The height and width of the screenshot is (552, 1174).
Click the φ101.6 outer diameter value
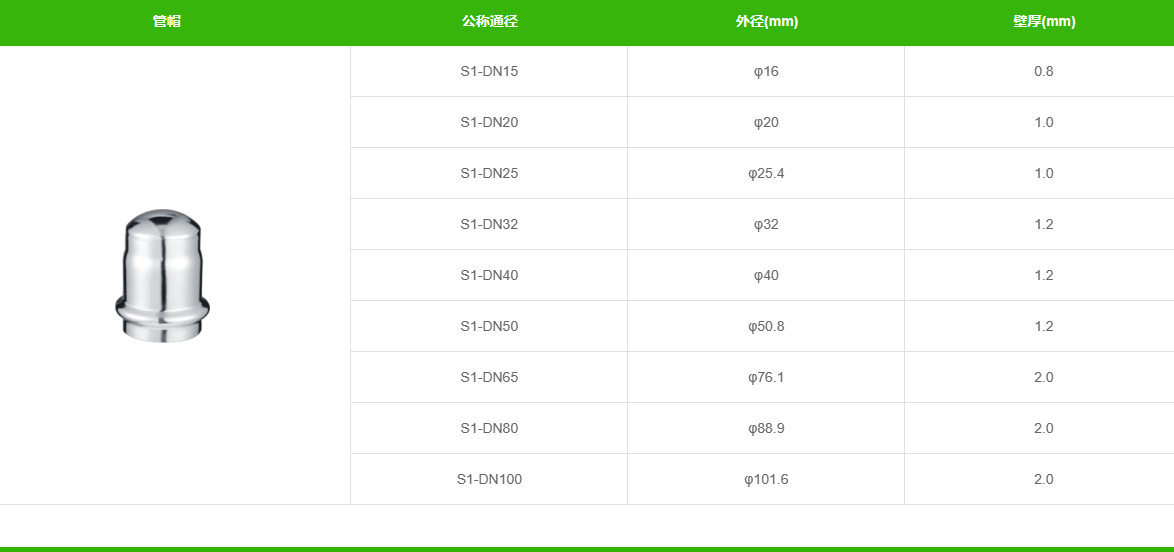tap(766, 479)
